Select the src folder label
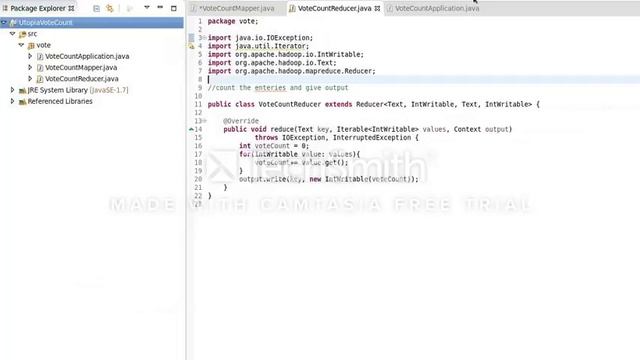Screen dimensions: 640x360 tap(32, 34)
